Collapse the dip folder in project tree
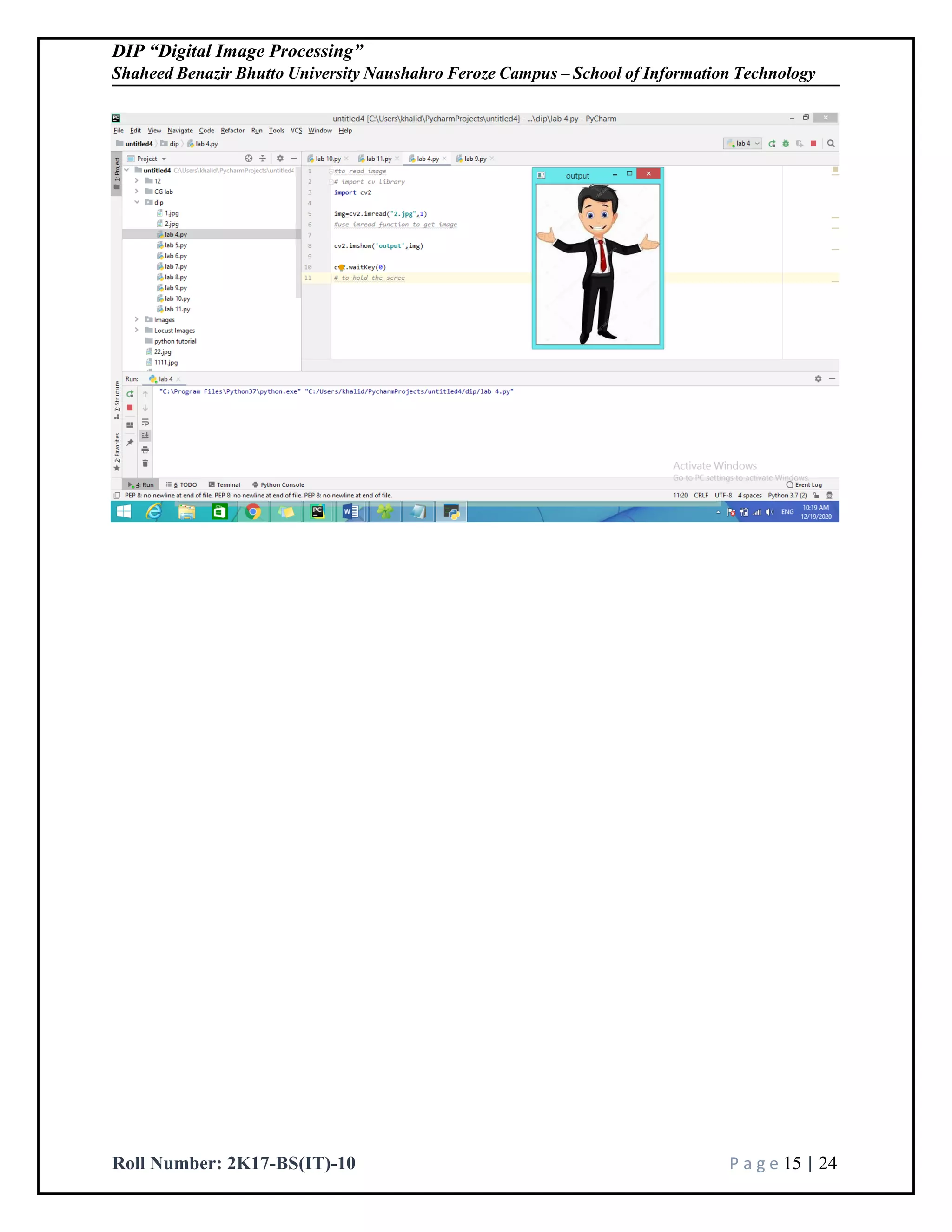 point(137,202)
